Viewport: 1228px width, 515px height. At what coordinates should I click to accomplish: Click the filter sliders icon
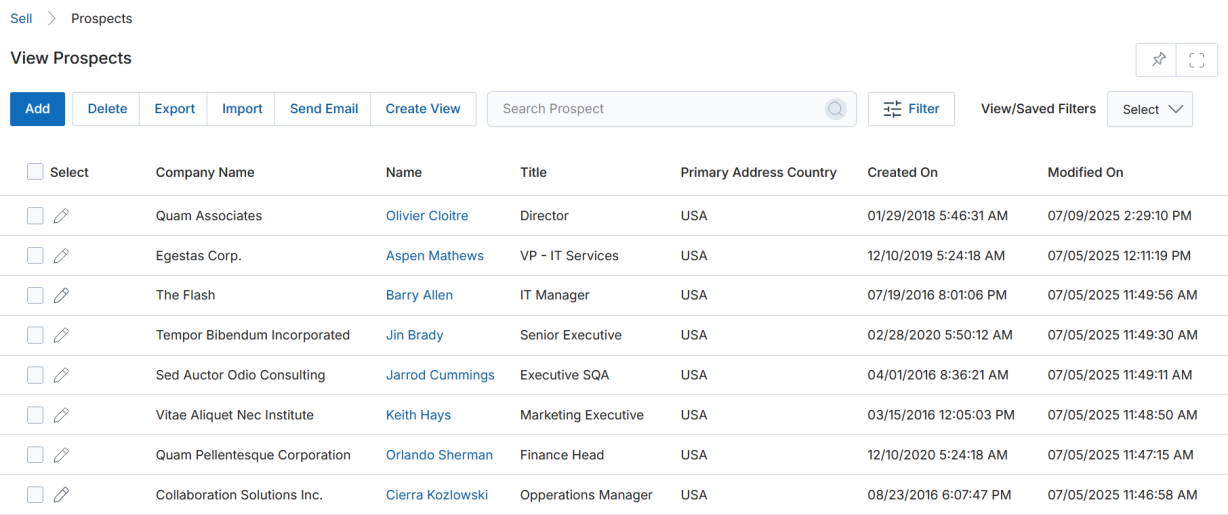tap(892, 109)
